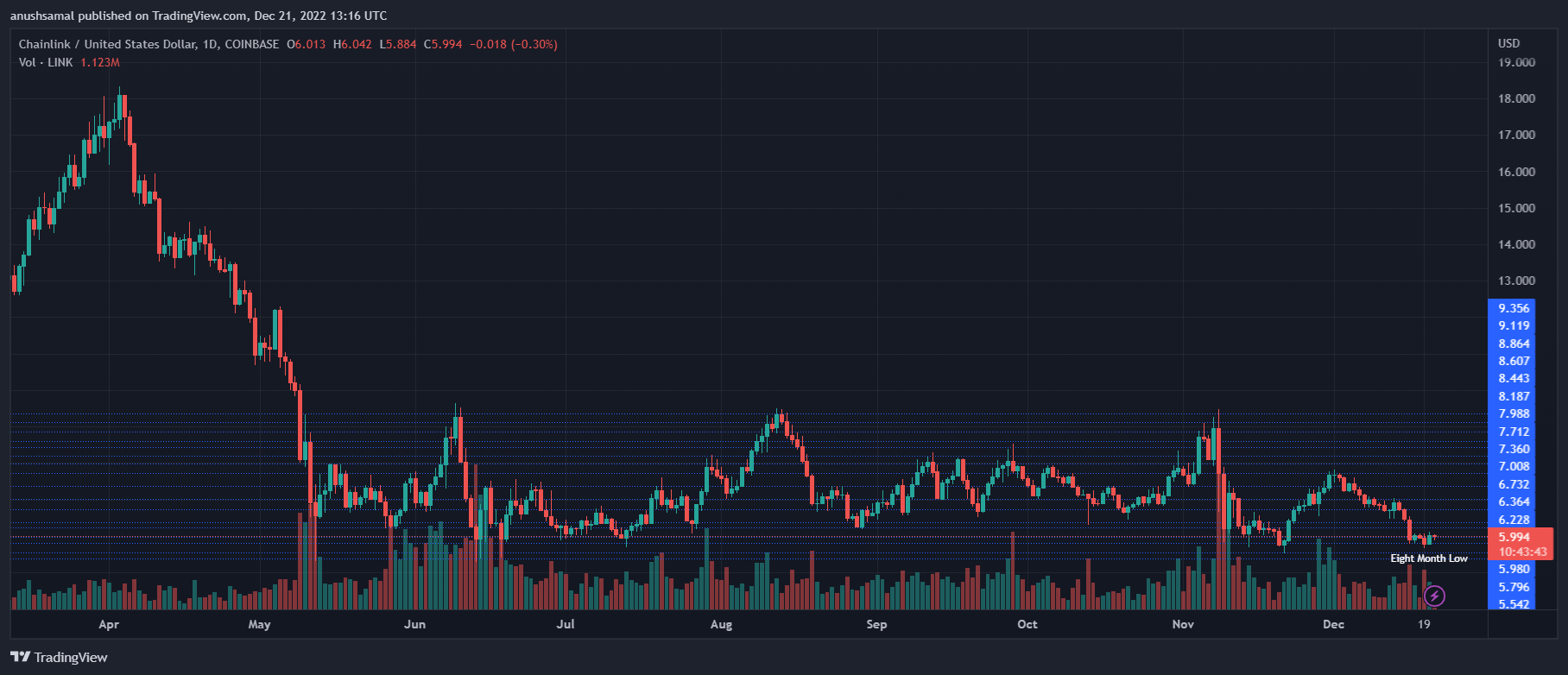Click the TradingView wordmark text
The image size is (1568, 675).
(71, 657)
